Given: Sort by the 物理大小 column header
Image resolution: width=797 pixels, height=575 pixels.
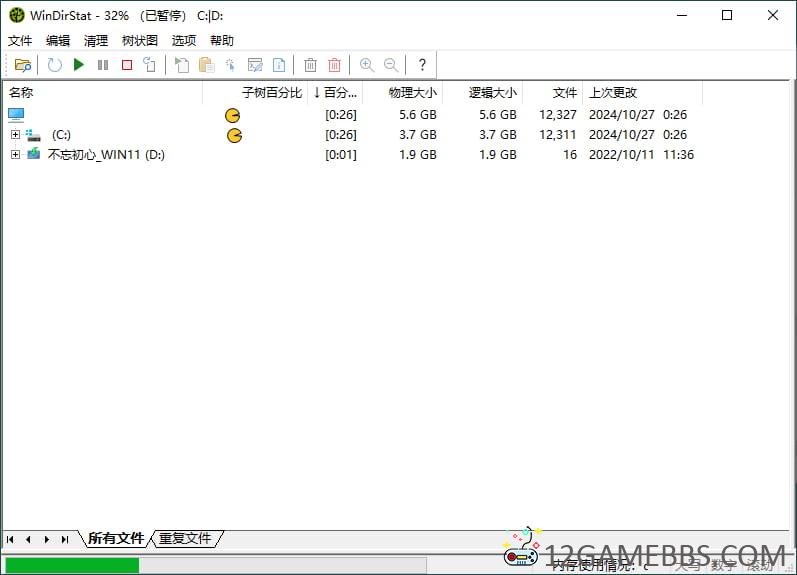Looking at the screenshot, I should click(x=412, y=93).
